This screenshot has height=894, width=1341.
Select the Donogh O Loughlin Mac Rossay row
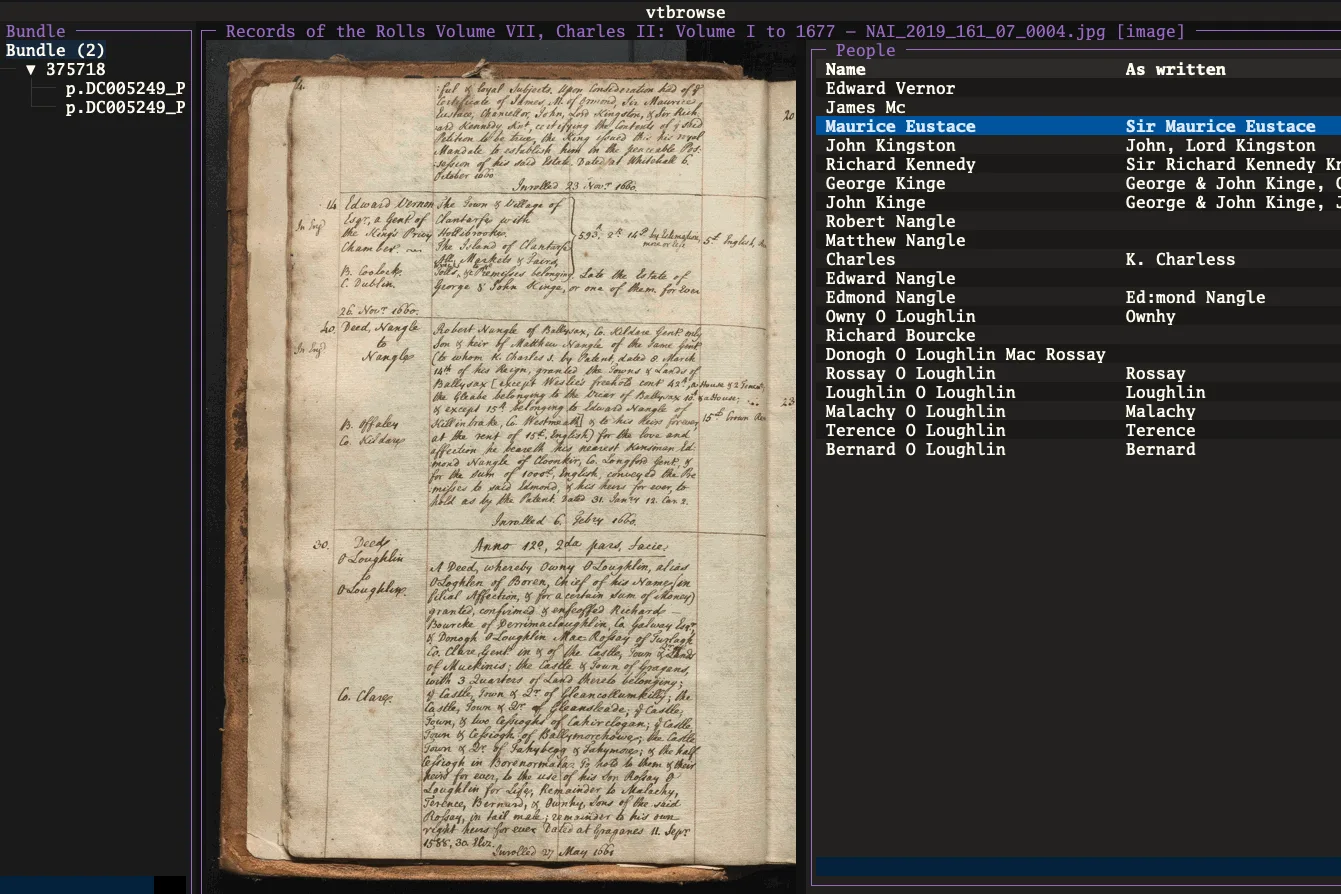point(1078,354)
